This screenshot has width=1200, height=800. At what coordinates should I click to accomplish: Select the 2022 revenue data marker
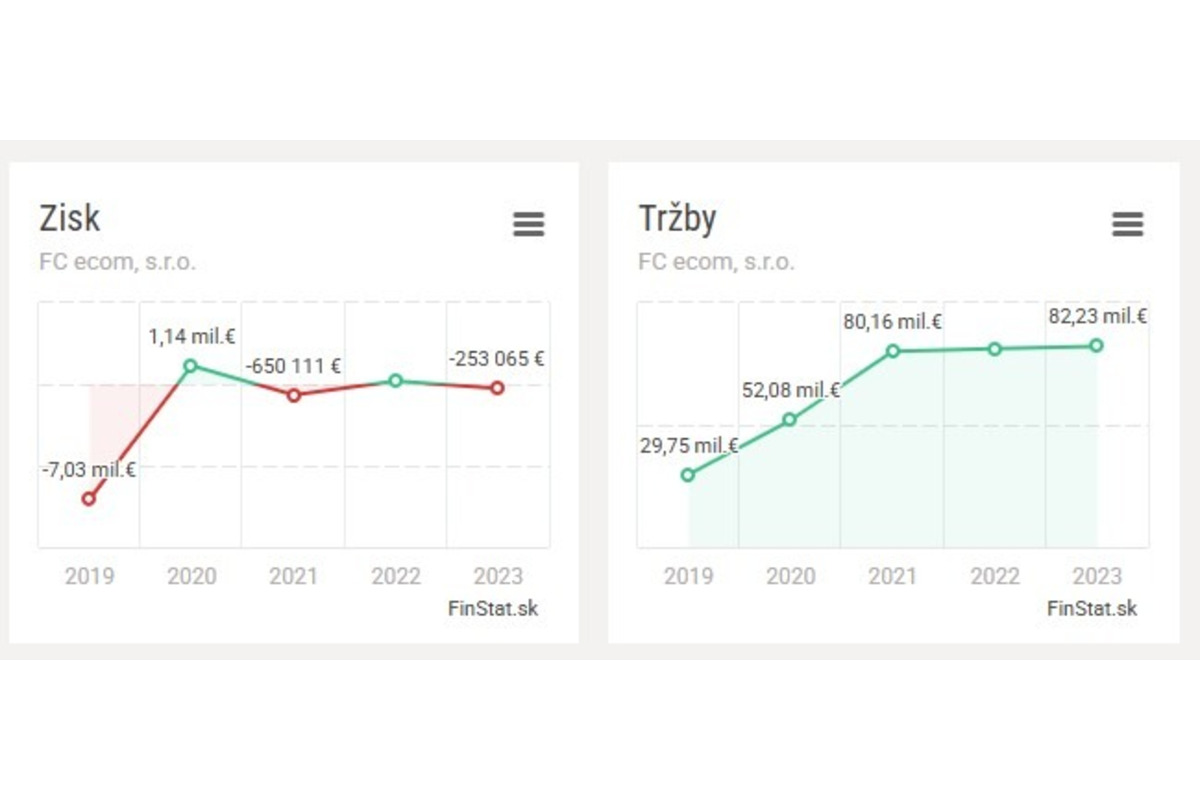(x=995, y=349)
